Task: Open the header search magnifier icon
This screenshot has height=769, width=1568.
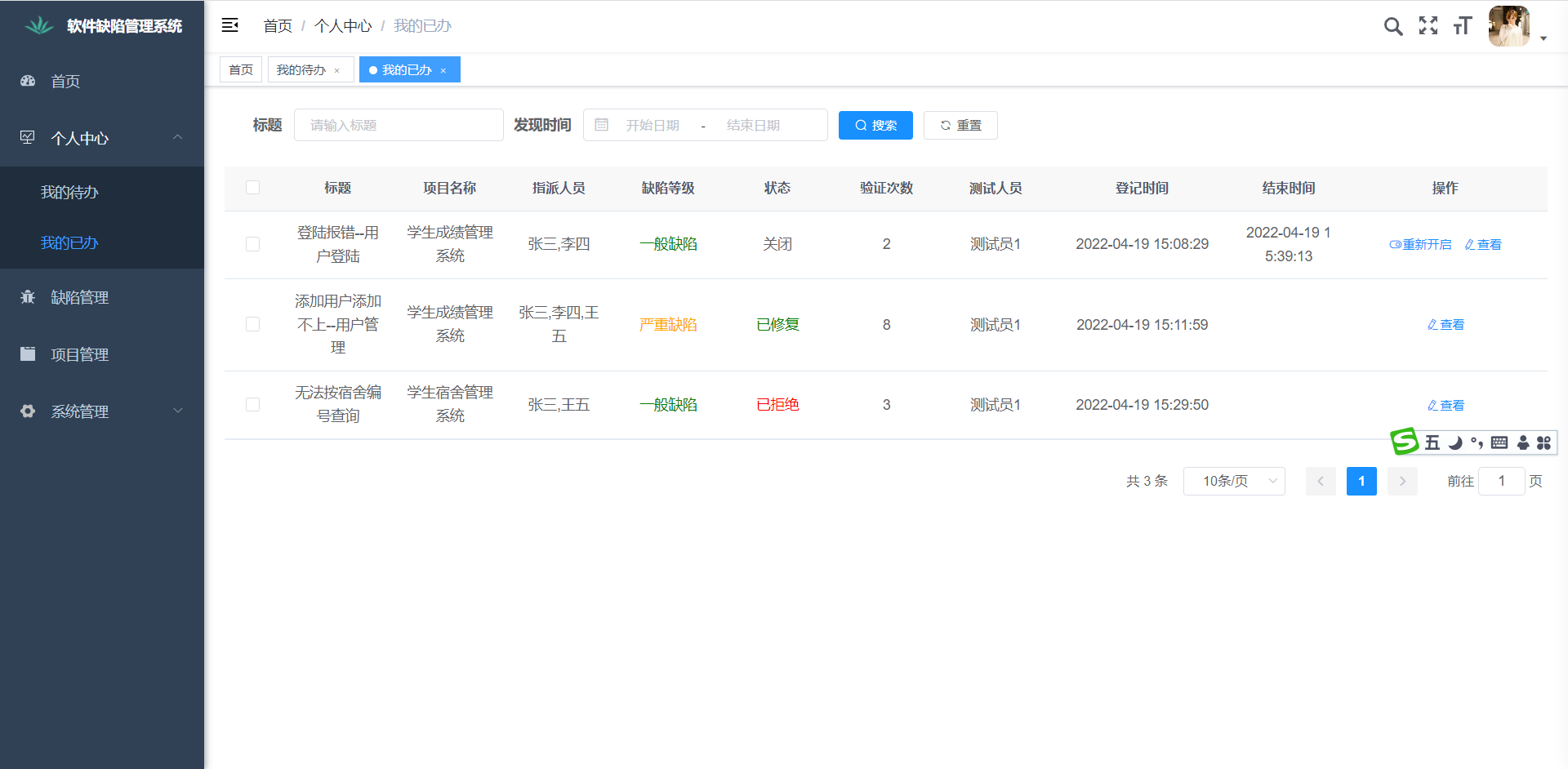Action: (x=1393, y=26)
